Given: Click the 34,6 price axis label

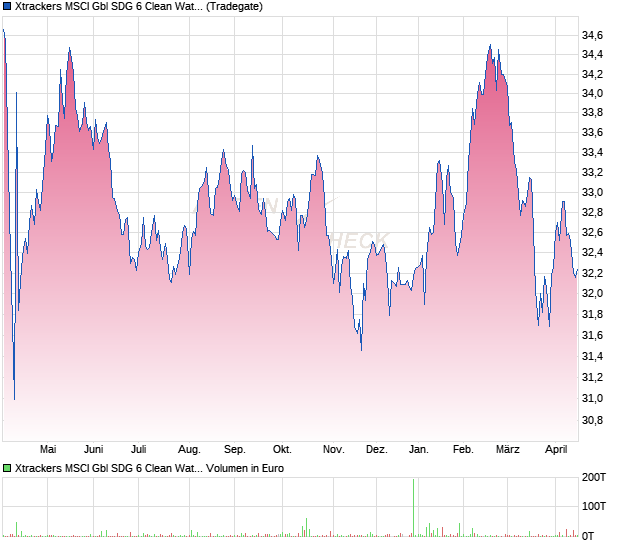Looking at the screenshot, I should click(592, 36).
